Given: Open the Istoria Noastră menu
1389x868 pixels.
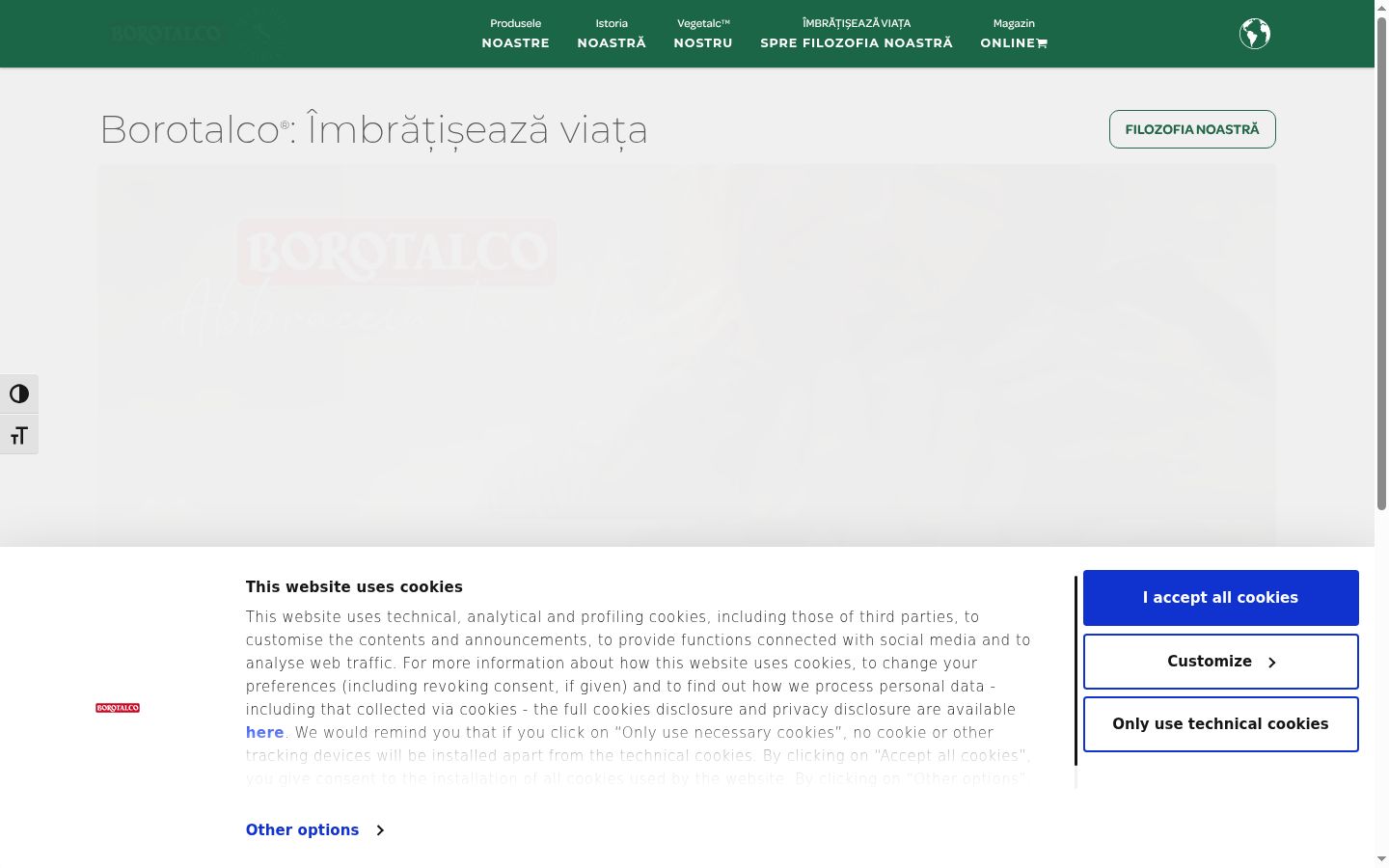Looking at the screenshot, I should click(x=612, y=34).
